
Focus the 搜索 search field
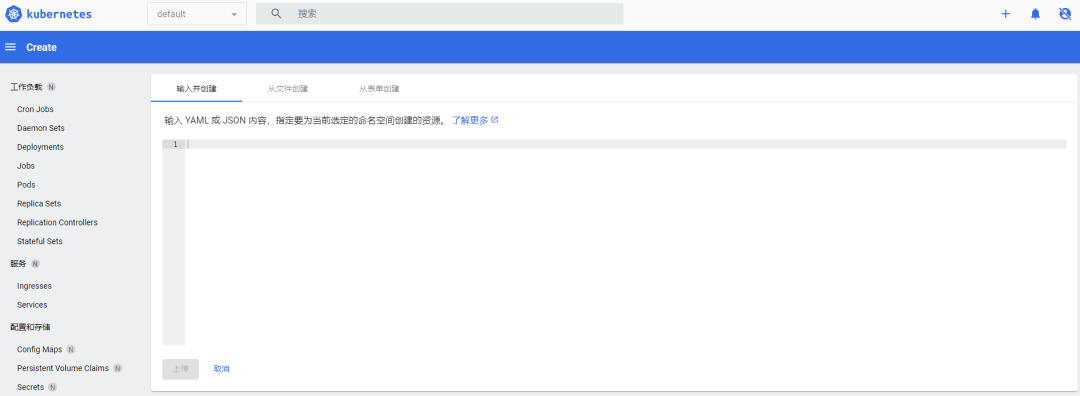pos(439,14)
